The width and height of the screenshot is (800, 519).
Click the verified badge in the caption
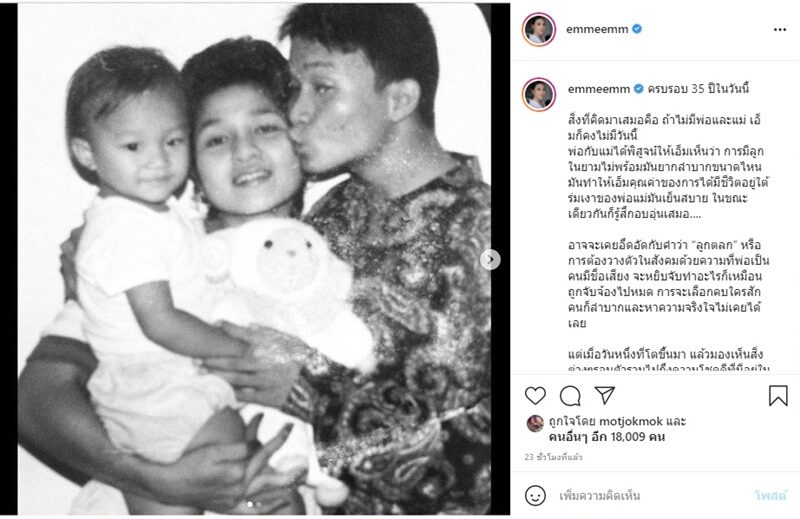point(638,89)
